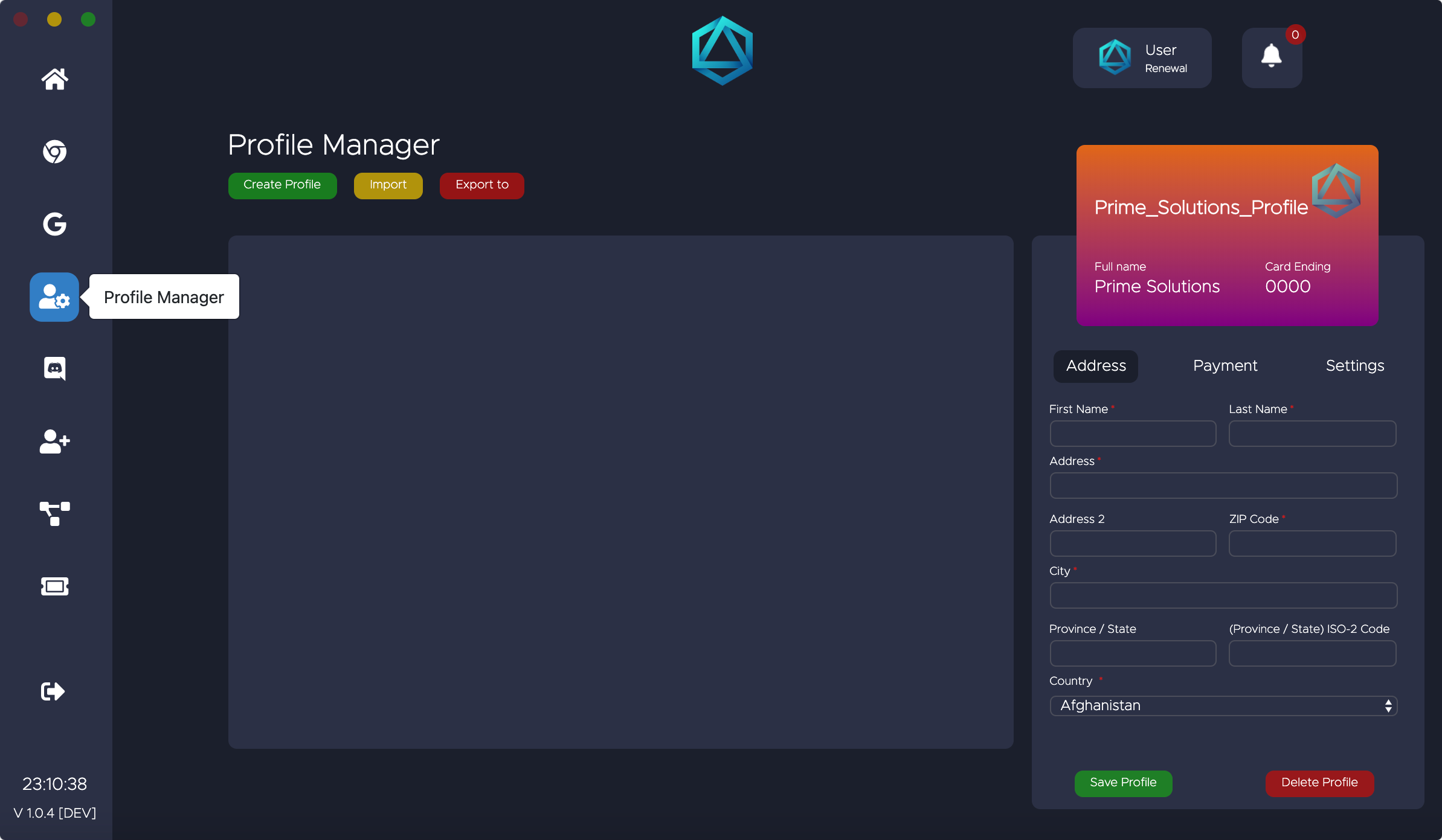Click the Export to button
Image resolution: width=1442 pixels, height=840 pixels.
tap(481, 185)
